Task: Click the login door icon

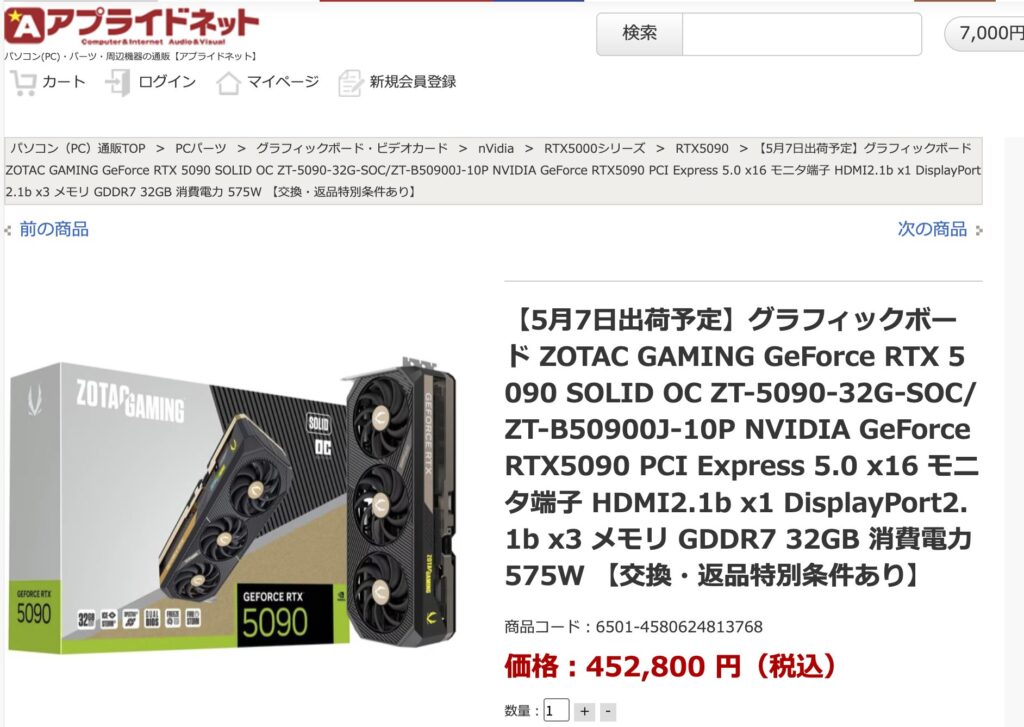Action: (118, 83)
